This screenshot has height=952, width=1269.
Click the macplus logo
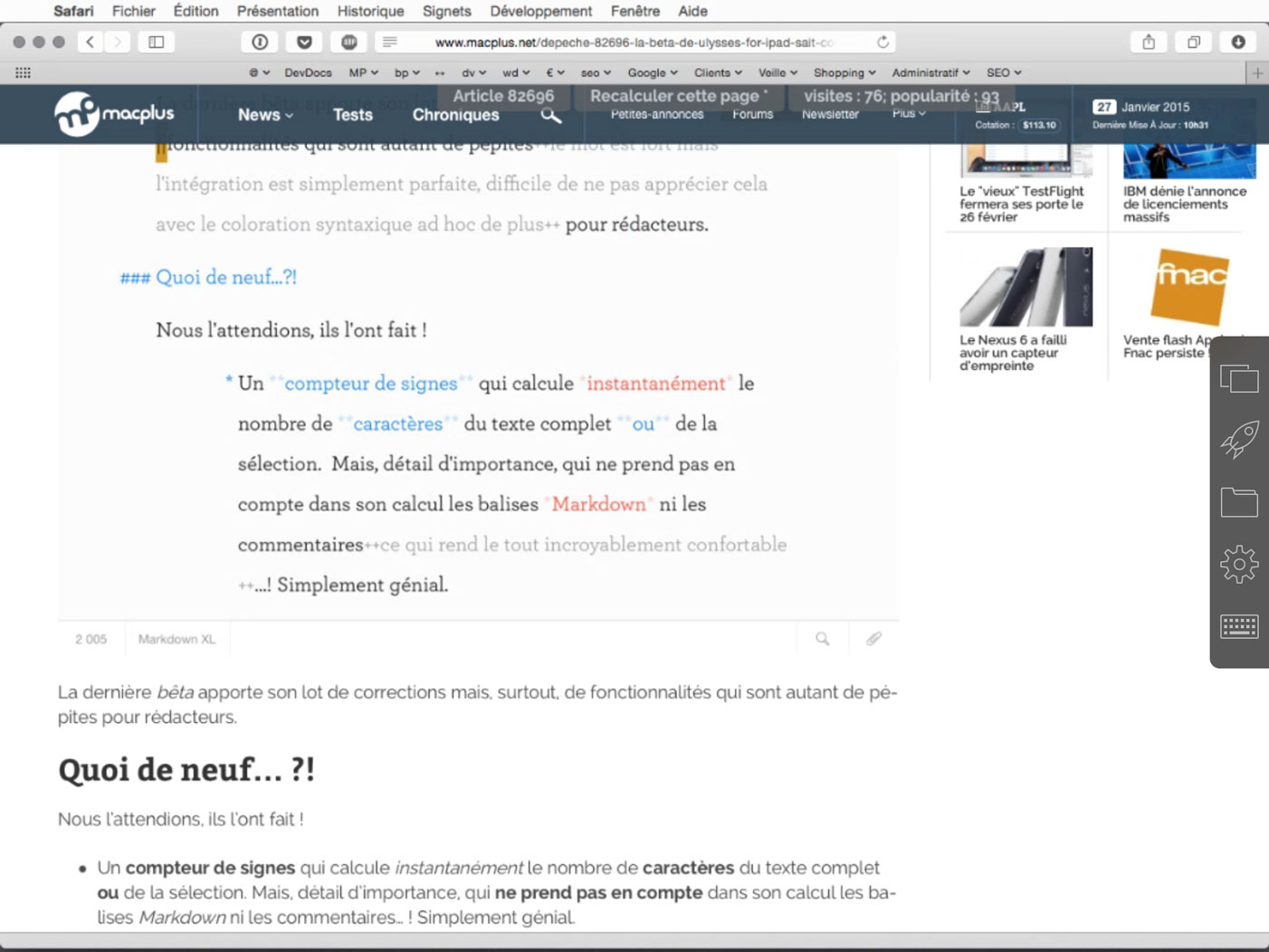[x=114, y=114]
